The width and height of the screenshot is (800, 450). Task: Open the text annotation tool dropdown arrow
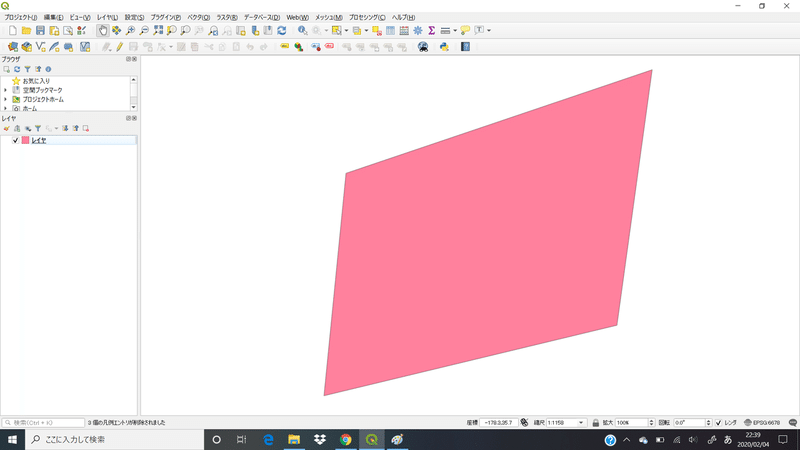point(489,31)
